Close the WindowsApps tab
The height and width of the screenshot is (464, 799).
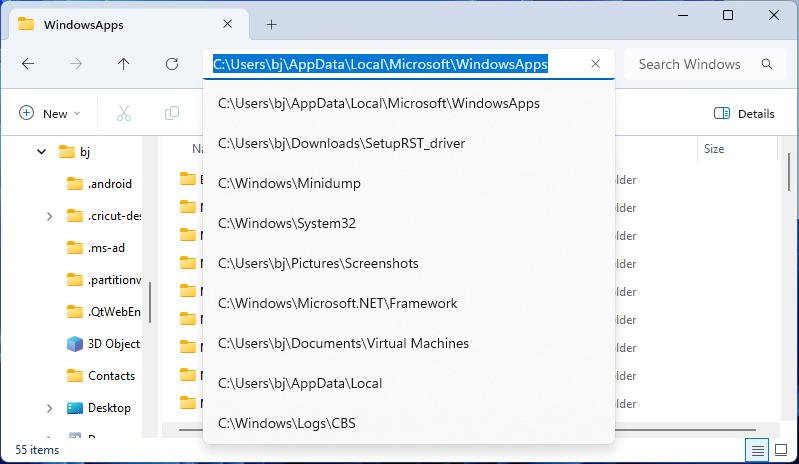click(x=227, y=24)
